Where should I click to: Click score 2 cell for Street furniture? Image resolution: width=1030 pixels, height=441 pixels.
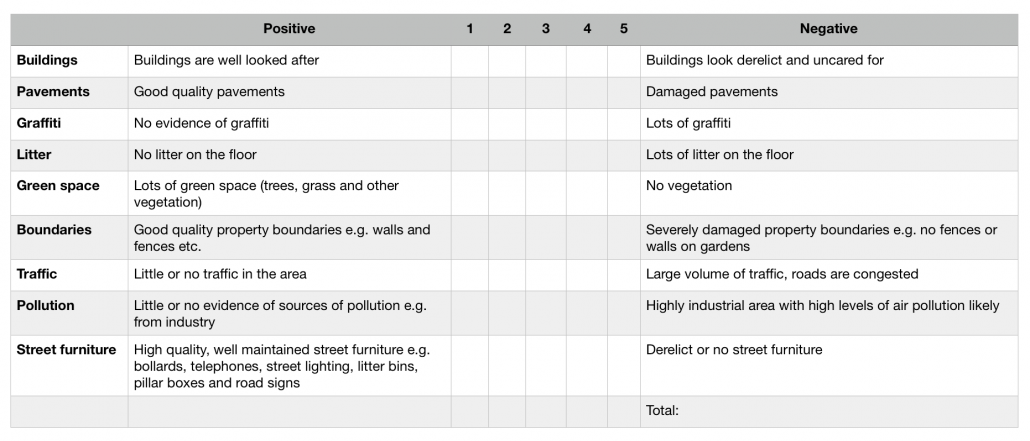coord(507,365)
